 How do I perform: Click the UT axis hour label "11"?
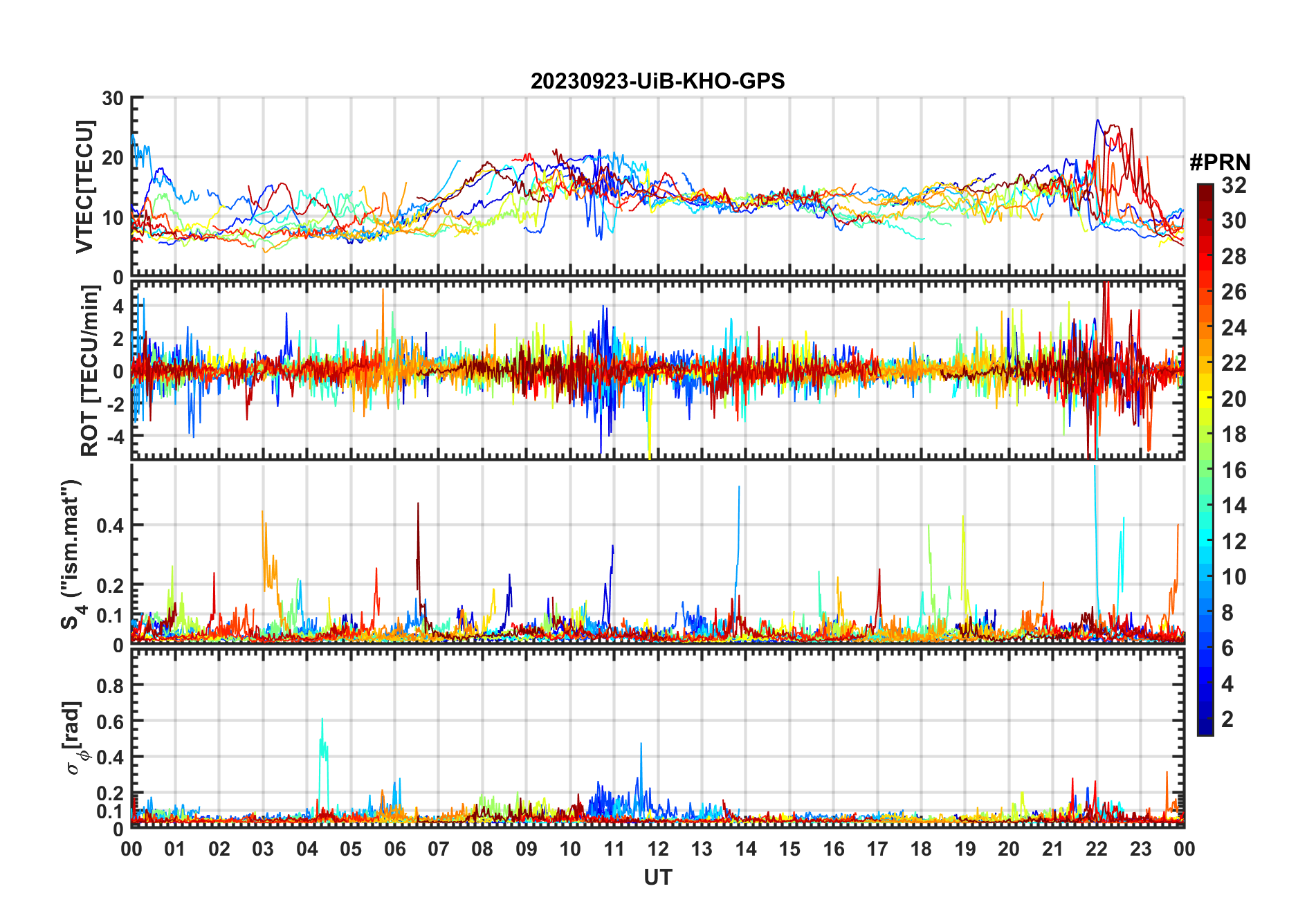[x=614, y=849]
